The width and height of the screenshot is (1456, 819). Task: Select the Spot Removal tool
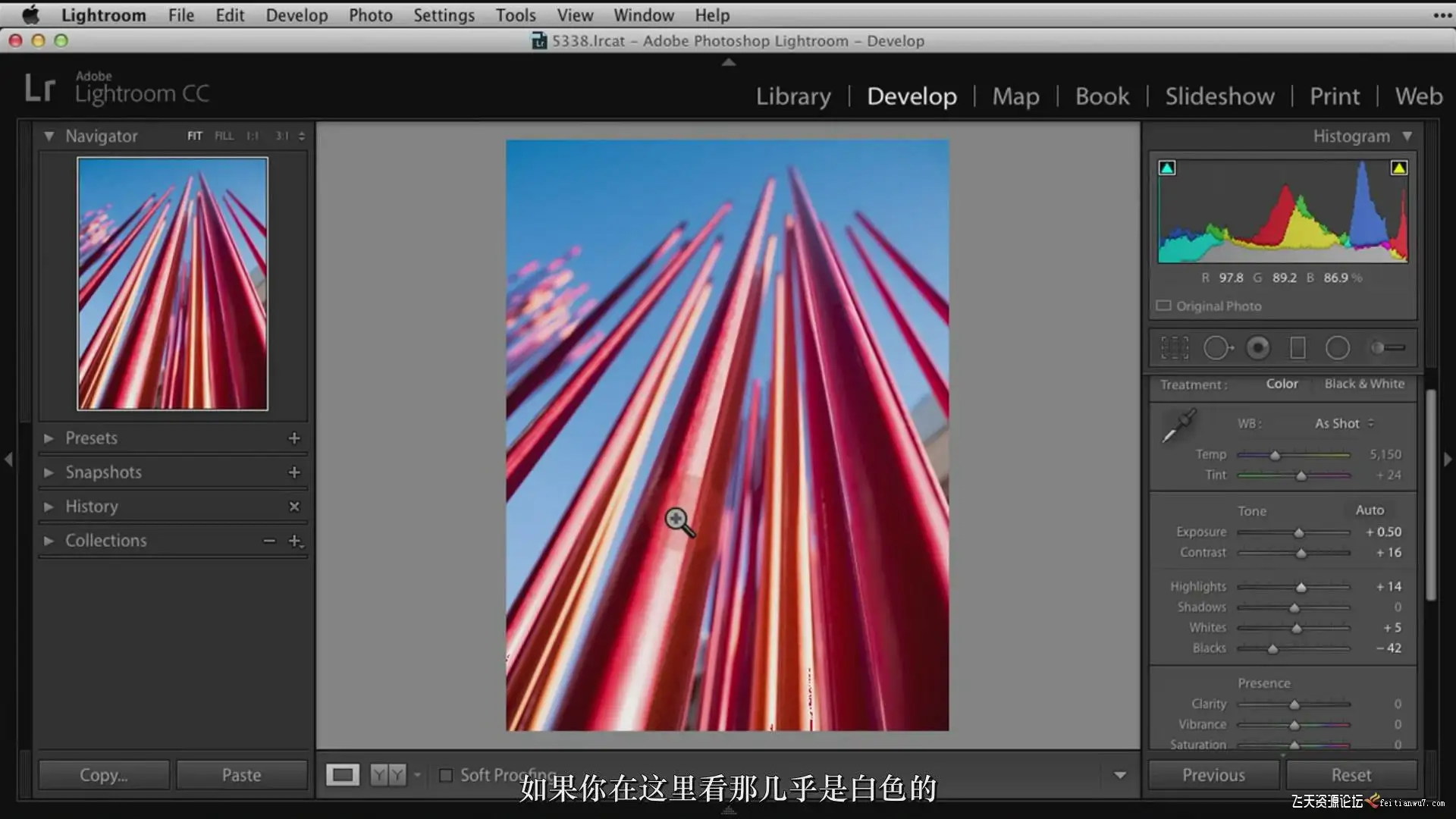(1218, 348)
